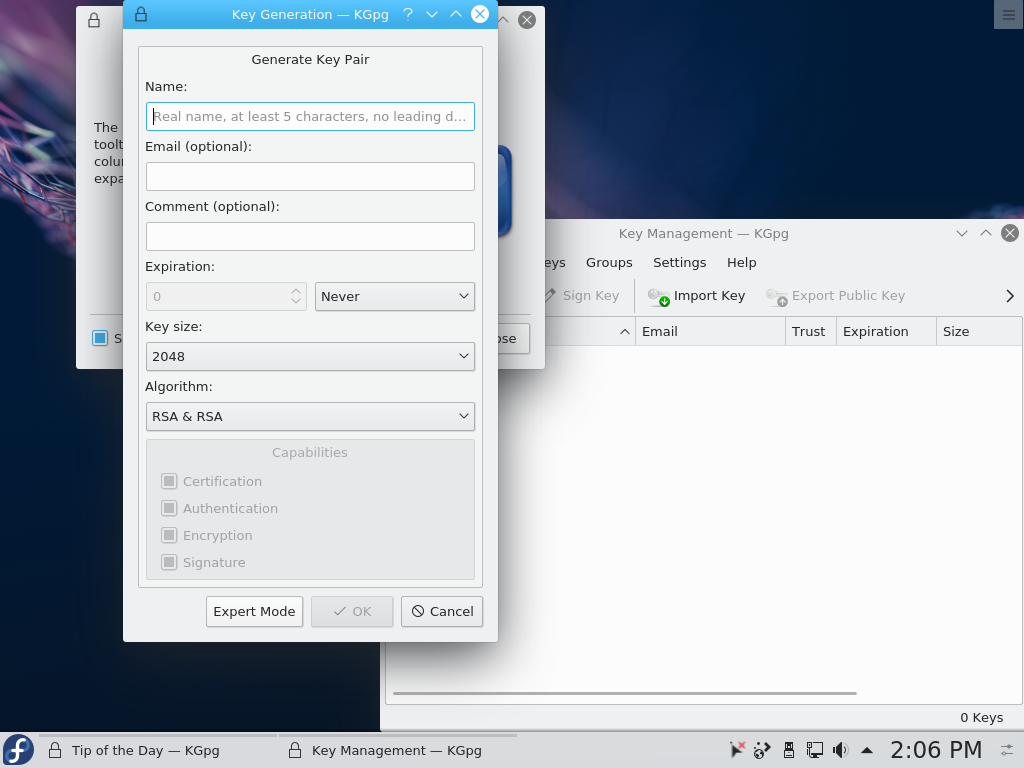
Task: Click the Cancel button's prohibition icon
Action: pyautogui.click(x=418, y=611)
